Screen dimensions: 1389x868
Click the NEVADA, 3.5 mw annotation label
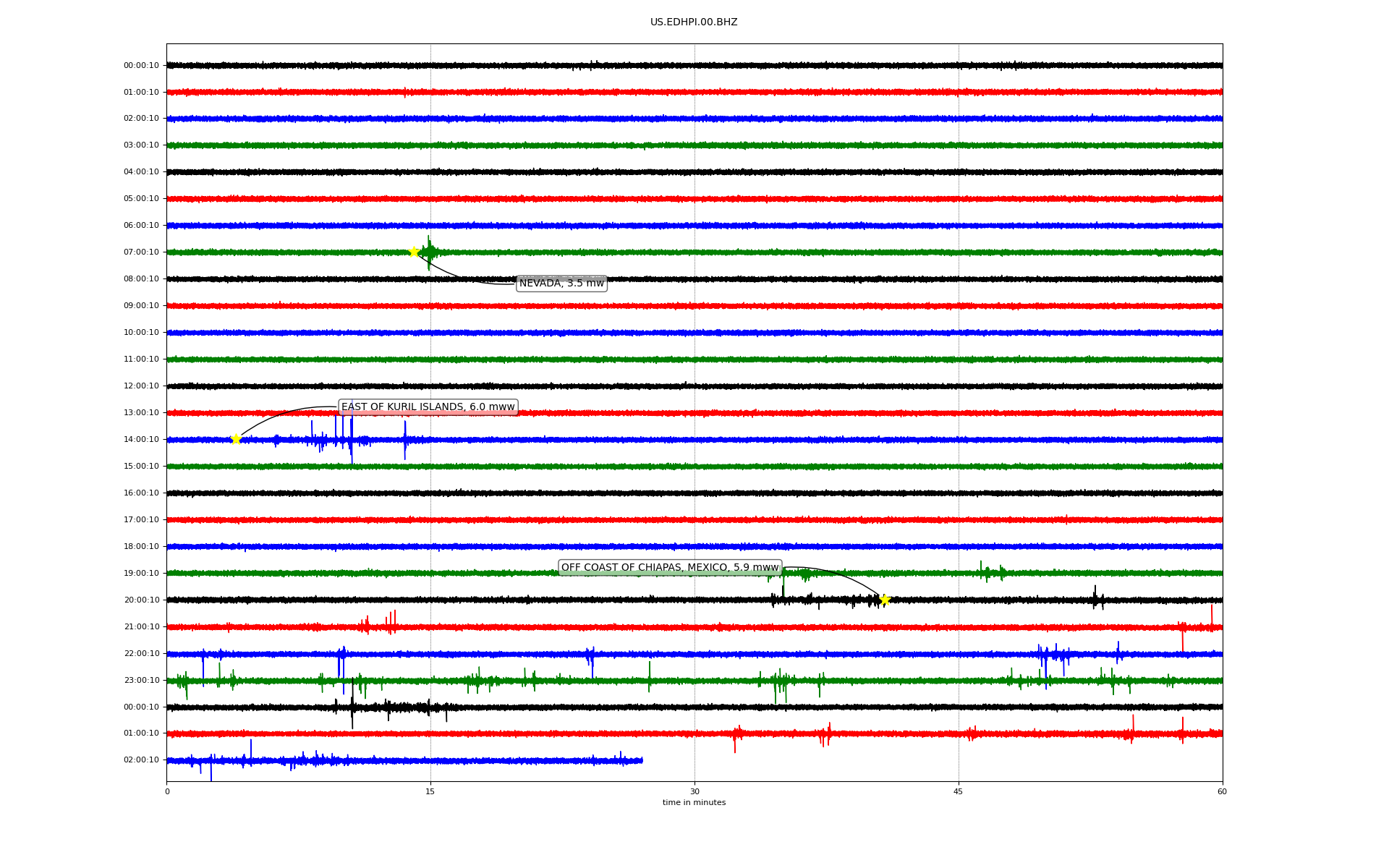pos(561,284)
